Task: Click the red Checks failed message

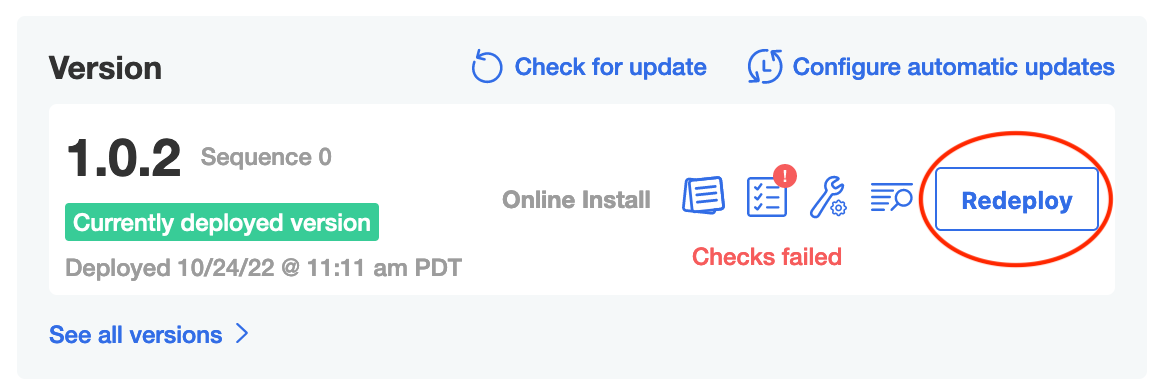Action: click(767, 257)
